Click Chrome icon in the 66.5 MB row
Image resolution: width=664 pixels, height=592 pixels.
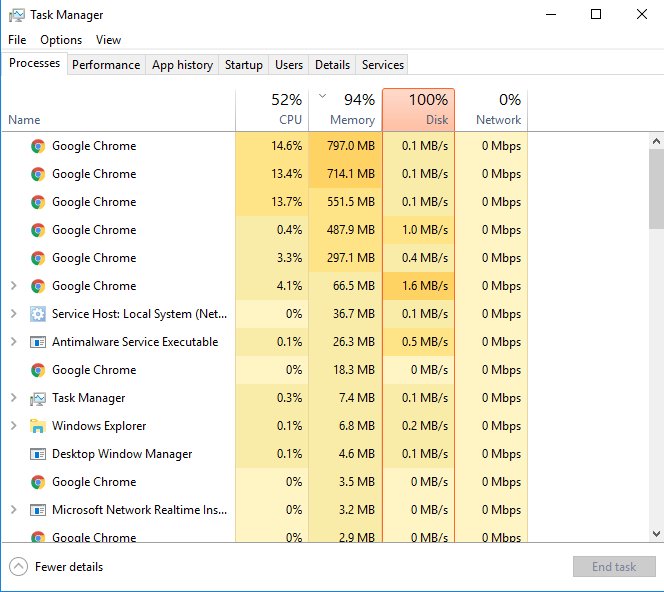click(38, 286)
